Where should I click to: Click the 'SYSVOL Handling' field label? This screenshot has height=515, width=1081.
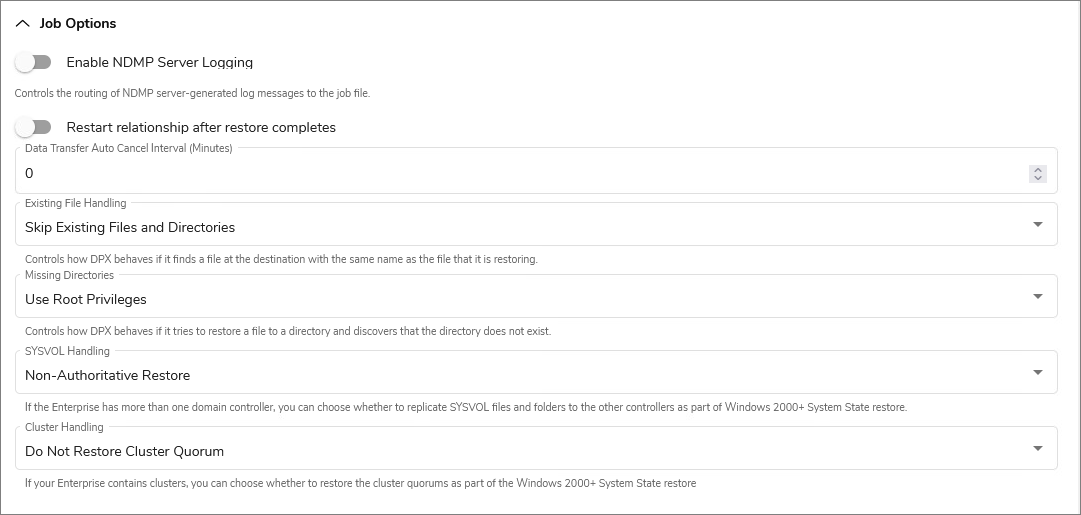pos(67,351)
